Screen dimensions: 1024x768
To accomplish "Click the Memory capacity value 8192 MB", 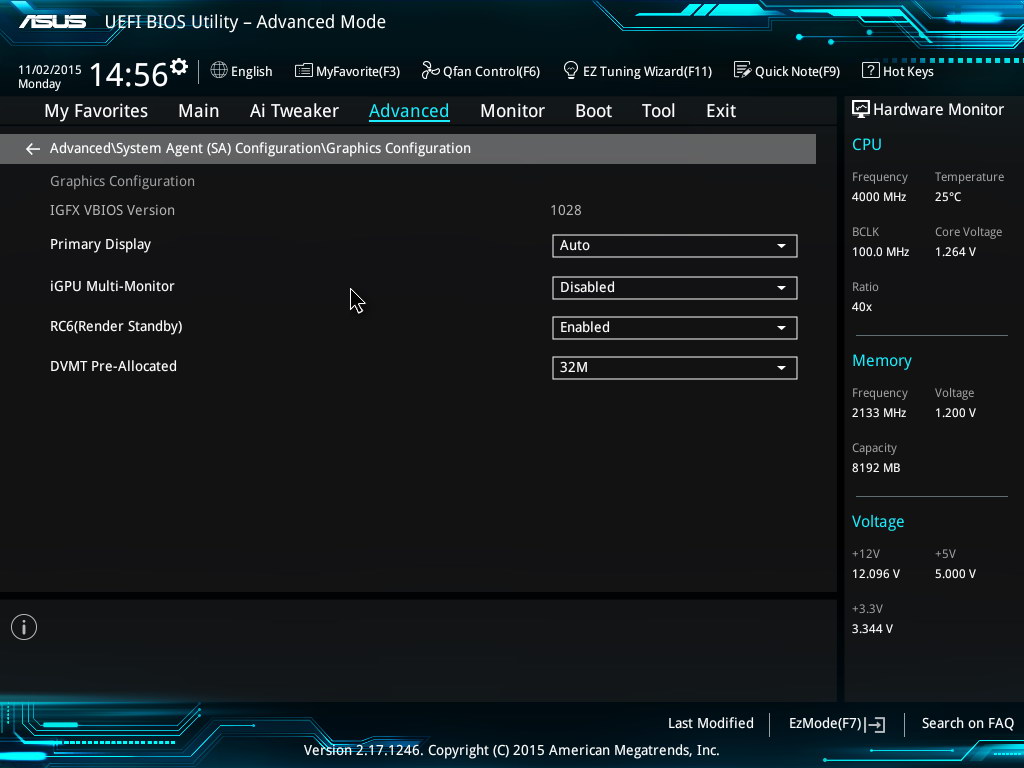I will (x=876, y=468).
